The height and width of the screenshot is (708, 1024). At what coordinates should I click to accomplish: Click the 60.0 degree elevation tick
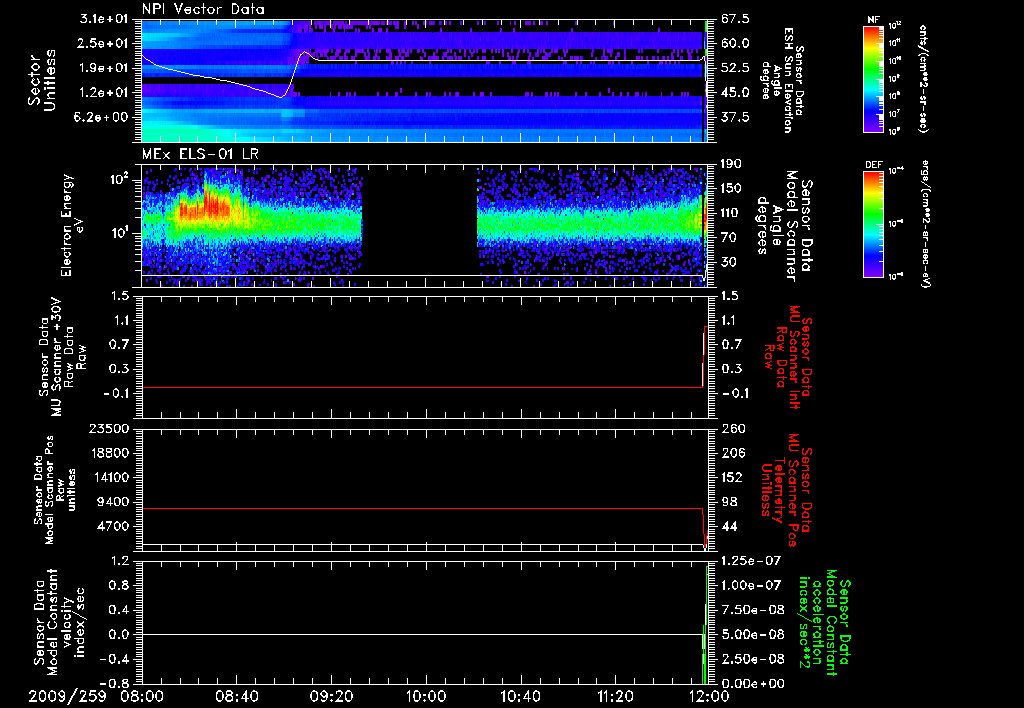point(735,43)
